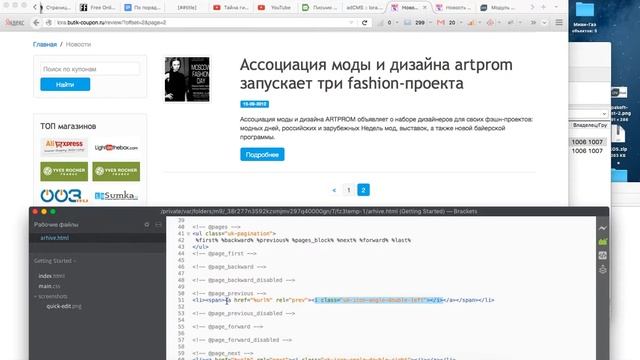Screen dimensions: 640x360
Task: Follow the 'Главная' breadcrumb link
Action: (45, 44)
